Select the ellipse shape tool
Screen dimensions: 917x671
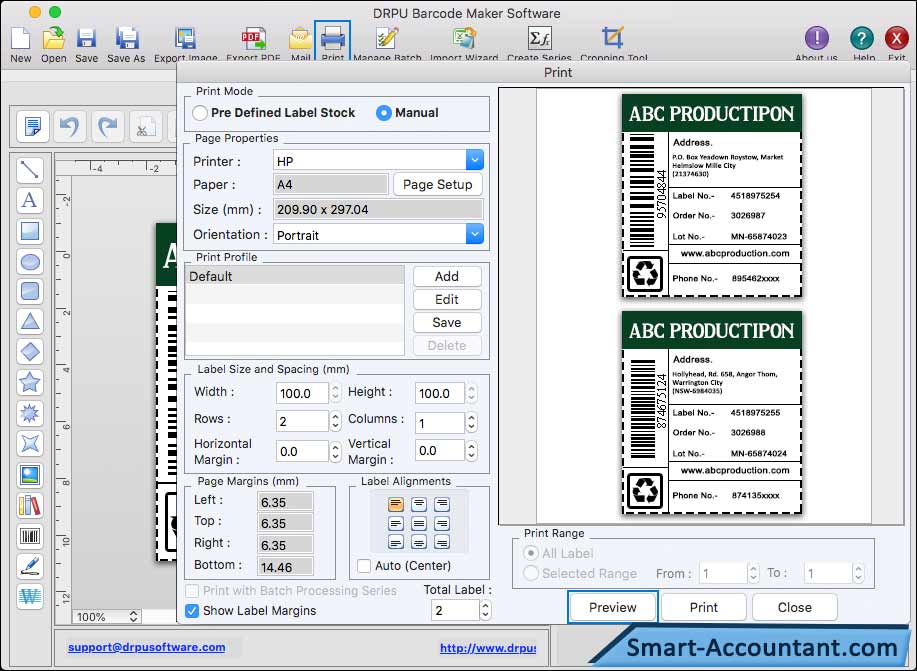tap(30, 261)
